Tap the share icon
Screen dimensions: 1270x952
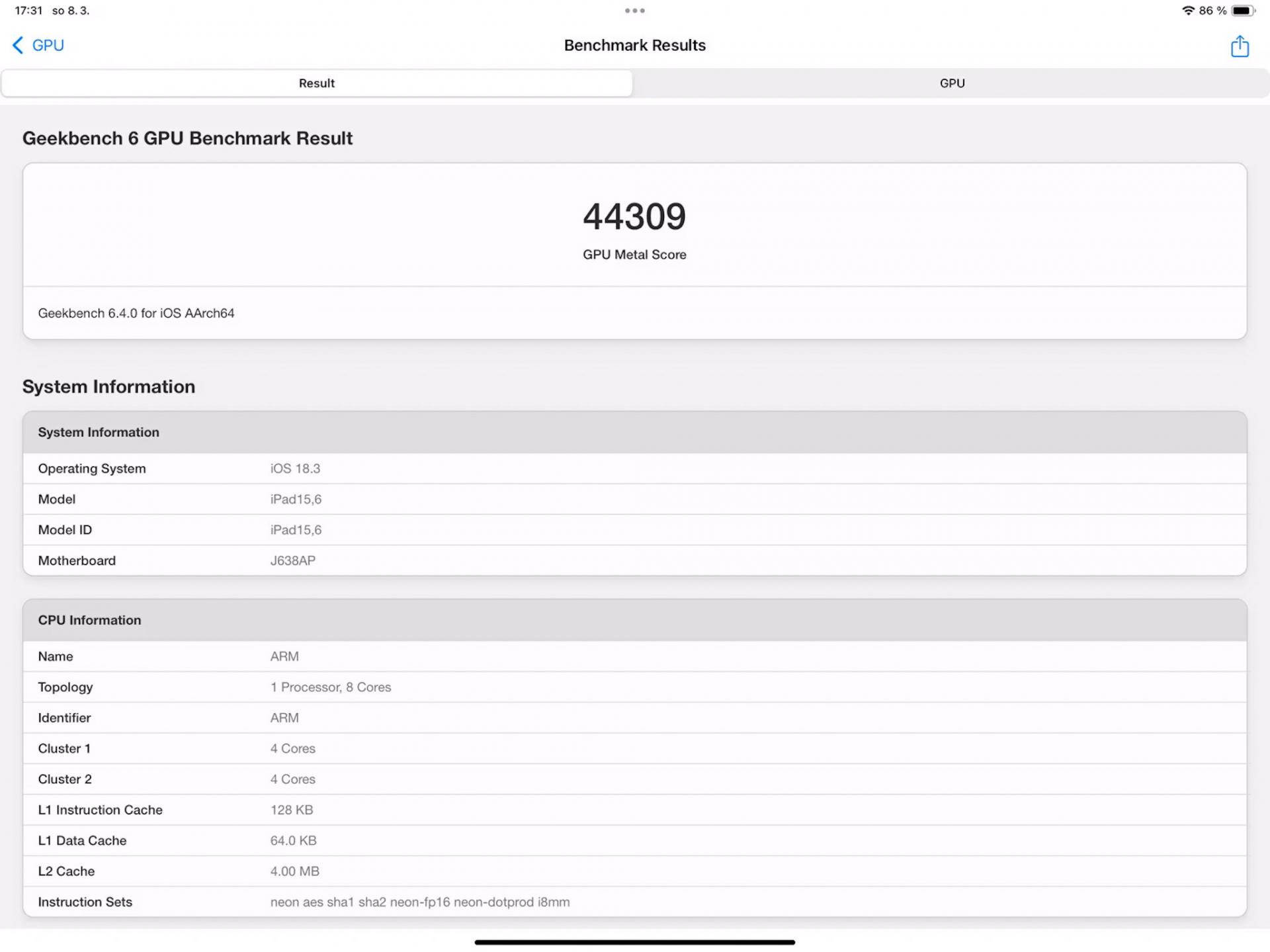(1240, 46)
